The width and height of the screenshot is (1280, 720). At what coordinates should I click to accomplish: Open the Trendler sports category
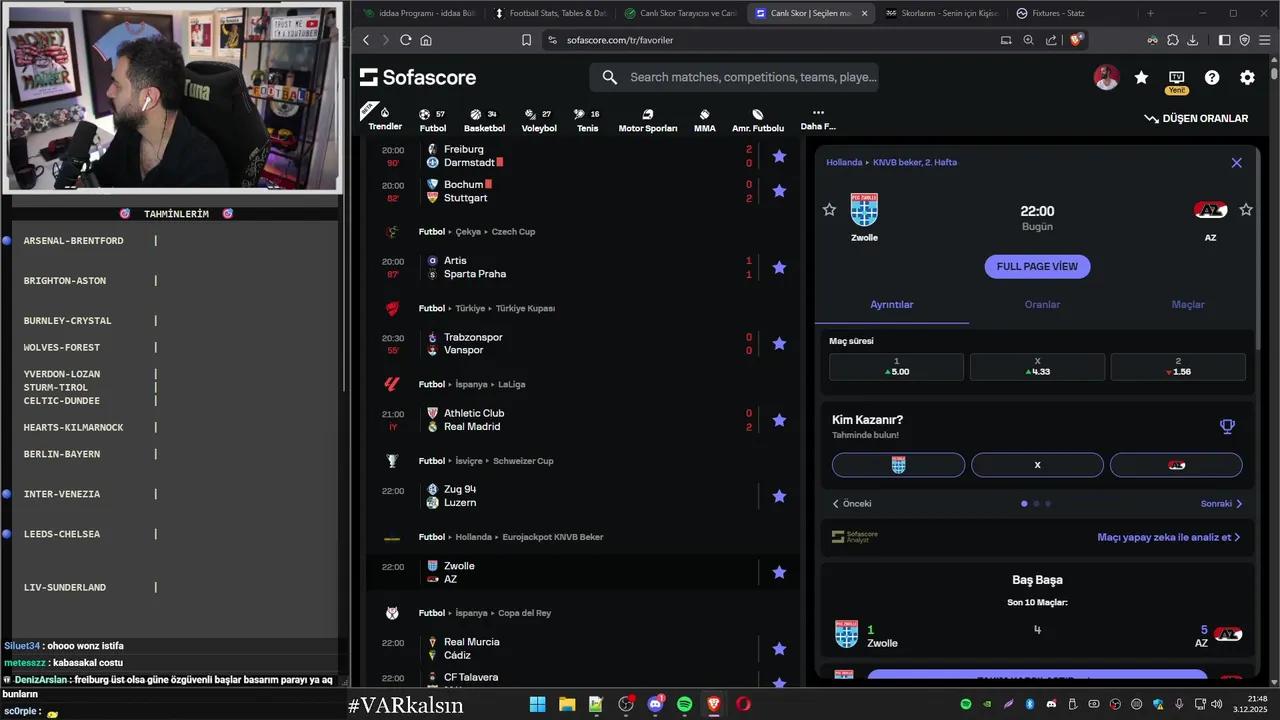click(x=385, y=118)
